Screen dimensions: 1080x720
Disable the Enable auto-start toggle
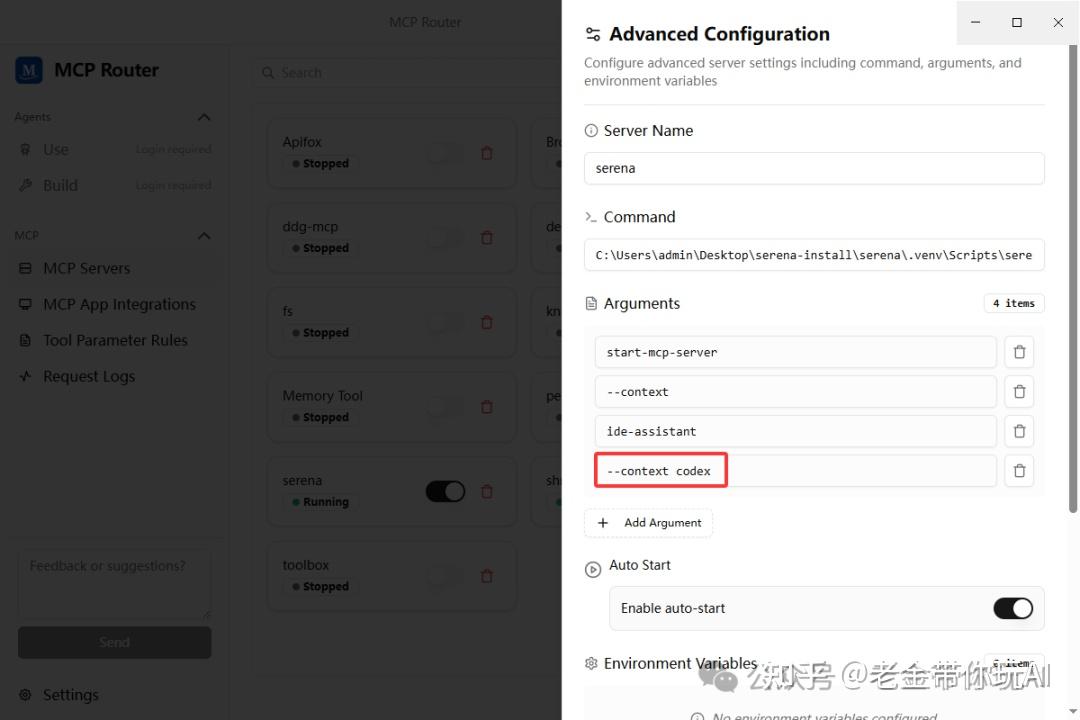tap(1013, 608)
